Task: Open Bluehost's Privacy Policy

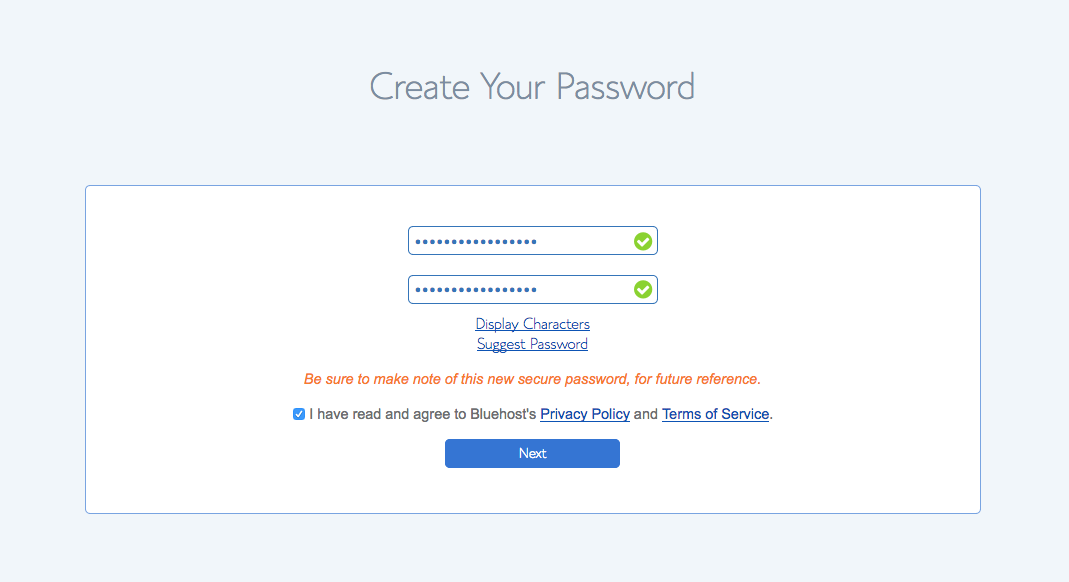Action: (x=585, y=413)
